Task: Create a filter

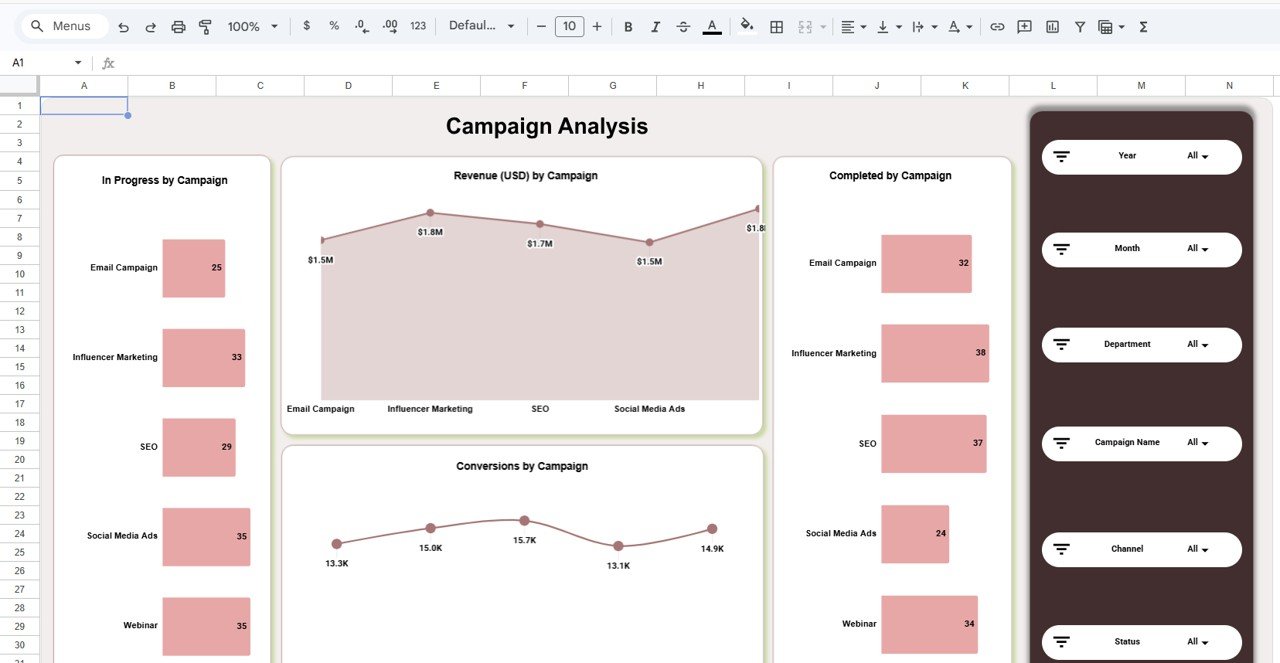Action: 1080,26
